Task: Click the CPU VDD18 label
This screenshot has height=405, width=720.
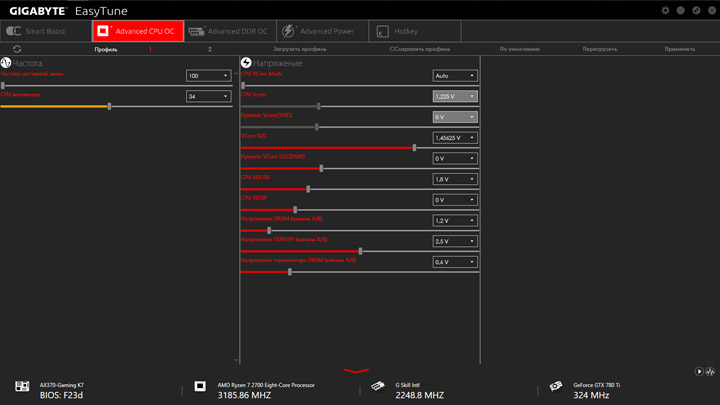Action: 255,177
